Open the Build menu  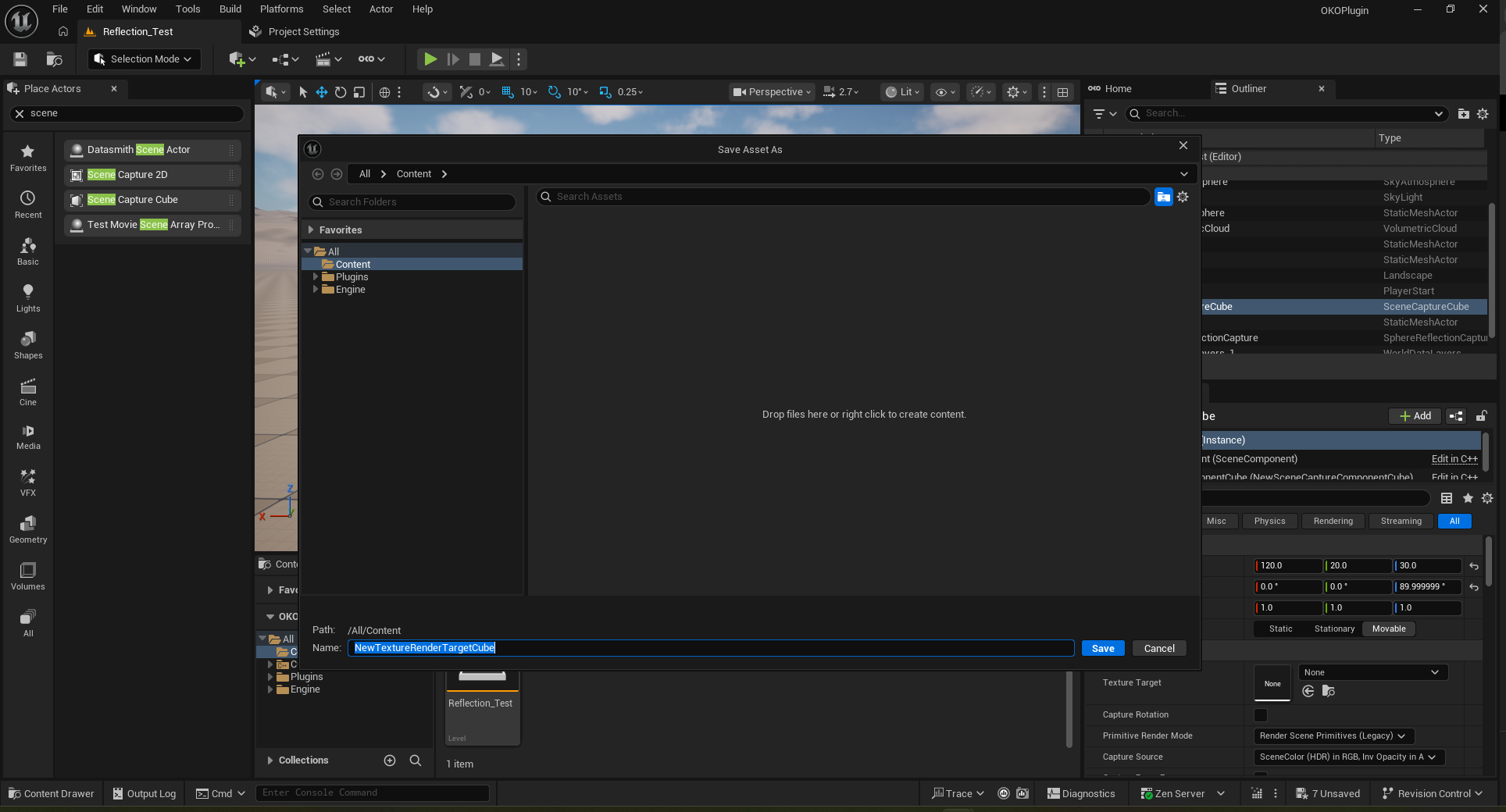[230, 9]
